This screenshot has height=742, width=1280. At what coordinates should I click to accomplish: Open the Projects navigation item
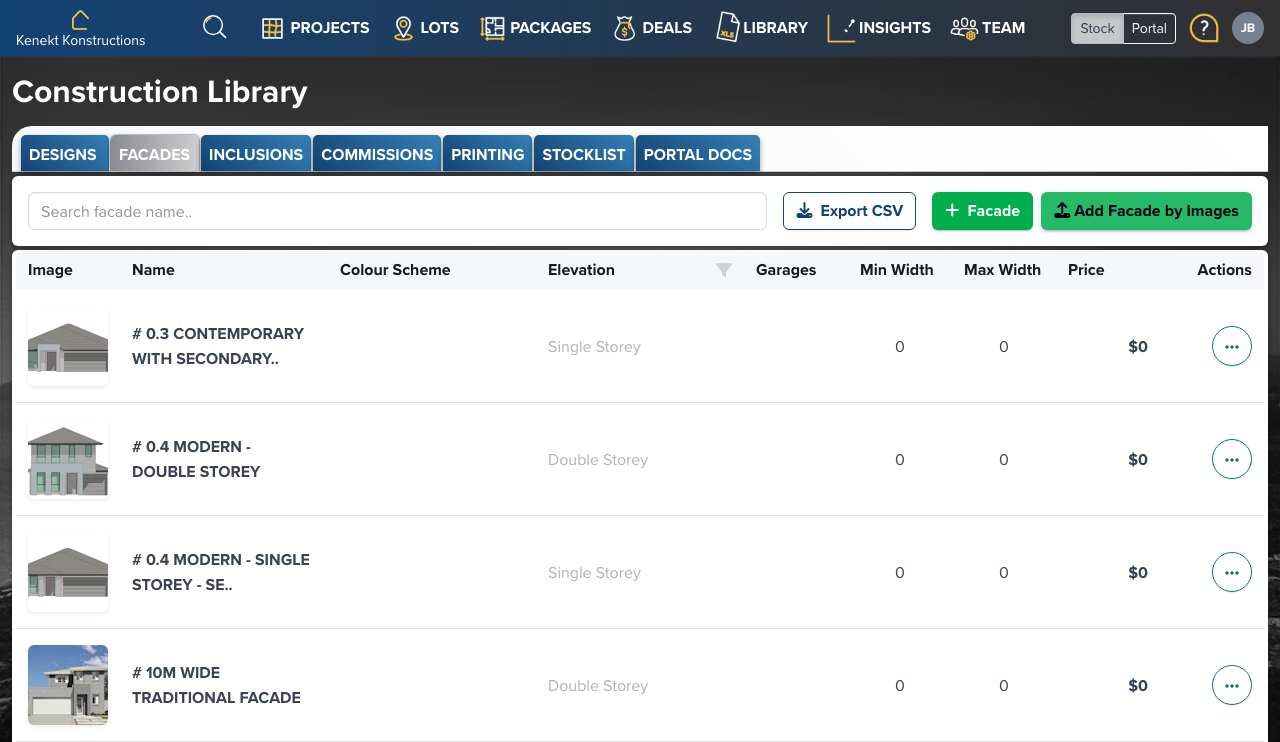[315, 28]
